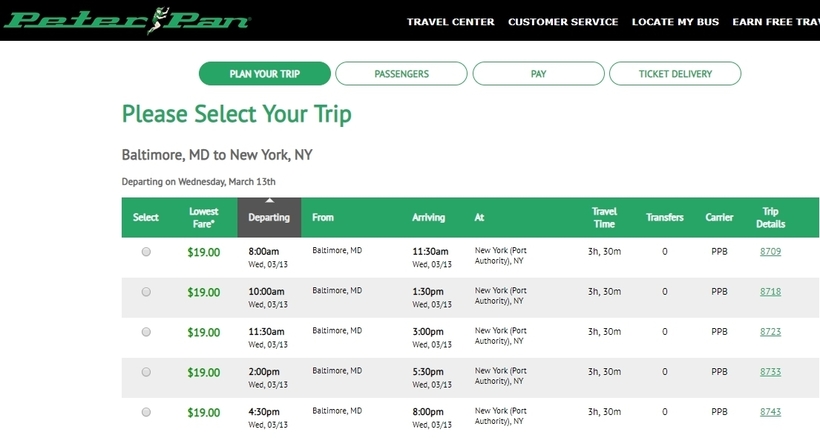Choose the 11:30am departure trip option
820x438 pixels.
[x=146, y=332]
